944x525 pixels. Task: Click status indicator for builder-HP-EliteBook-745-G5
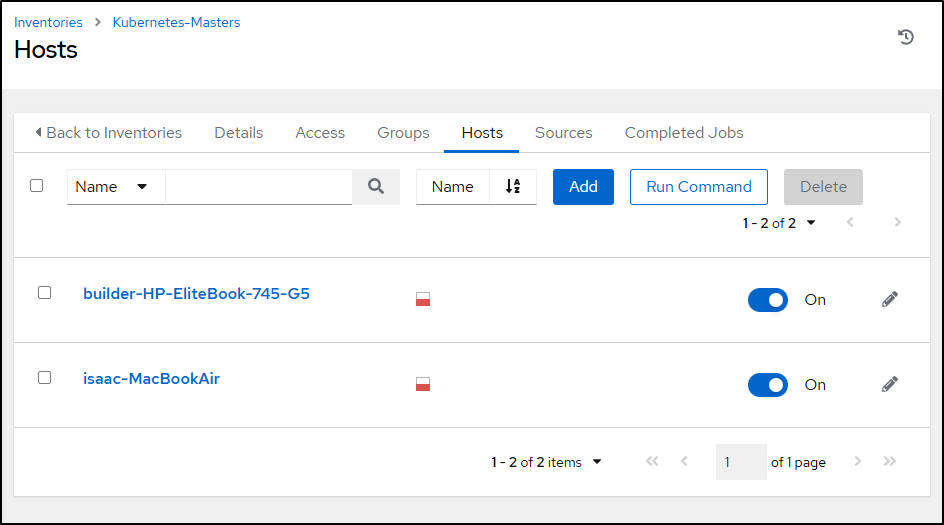point(423,299)
